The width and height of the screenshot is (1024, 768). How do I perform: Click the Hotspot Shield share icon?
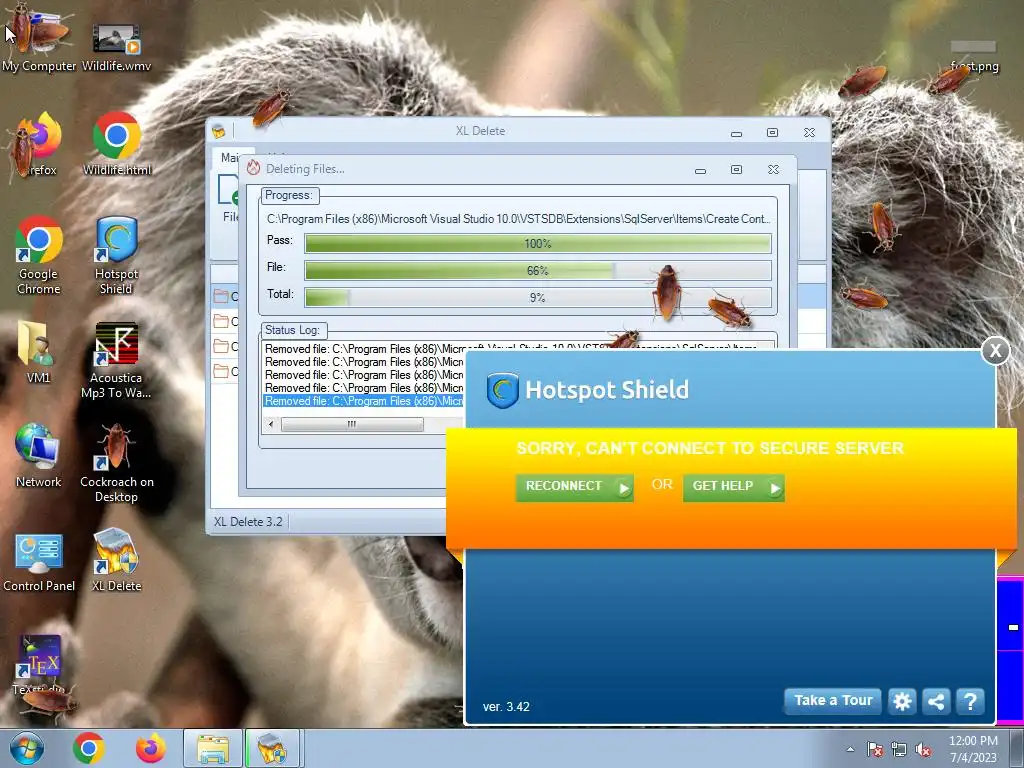936,701
